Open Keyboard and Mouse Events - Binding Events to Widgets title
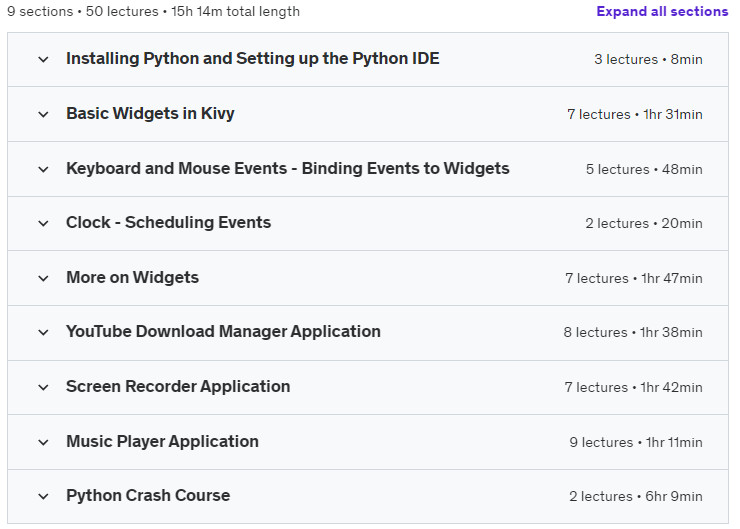740x529 pixels. [x=287, y=168]
